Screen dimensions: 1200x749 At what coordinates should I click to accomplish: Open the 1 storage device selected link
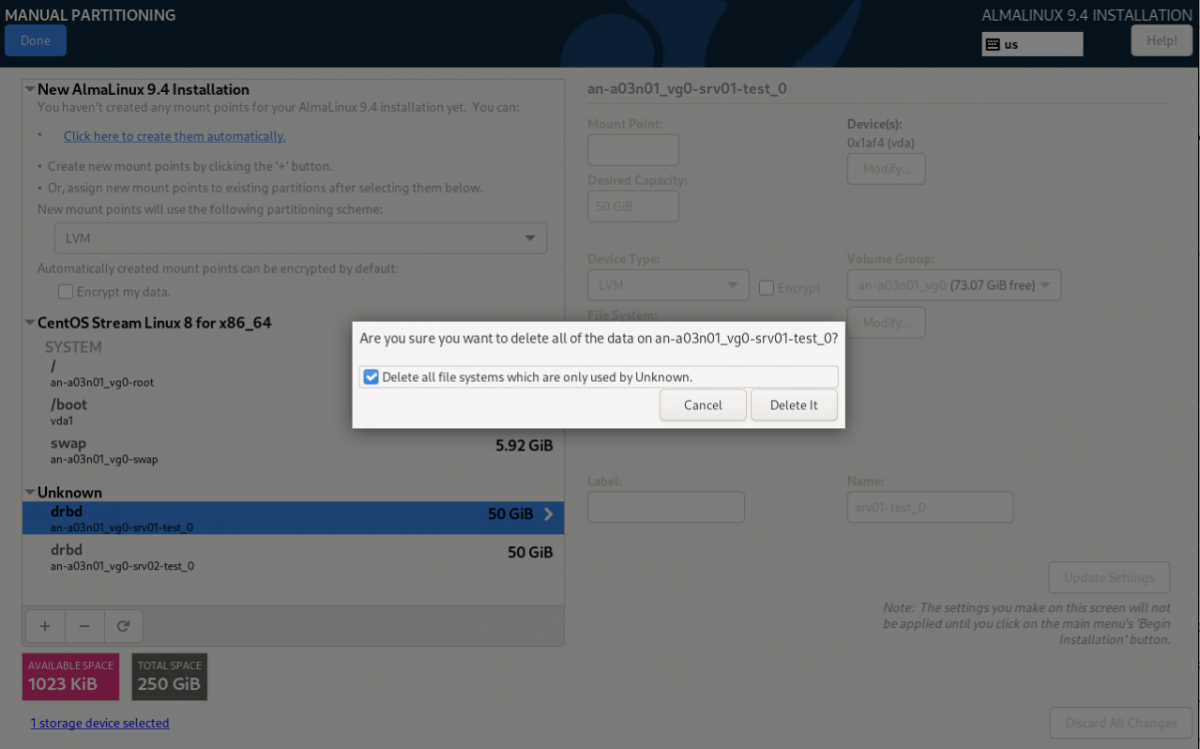pyautogui.click(x=99, y=723)
